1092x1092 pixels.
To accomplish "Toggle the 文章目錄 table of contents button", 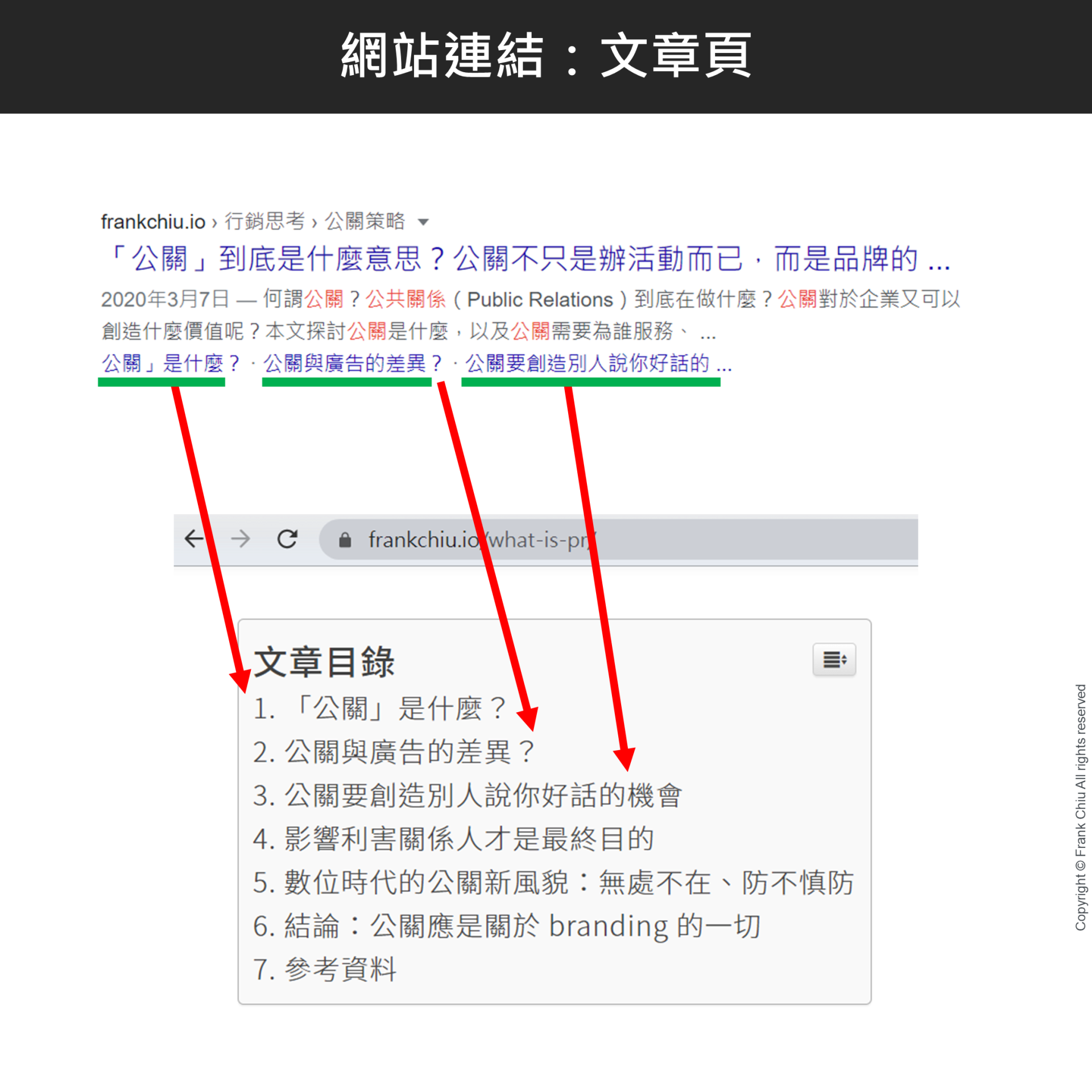I will (x=834, y=660).
